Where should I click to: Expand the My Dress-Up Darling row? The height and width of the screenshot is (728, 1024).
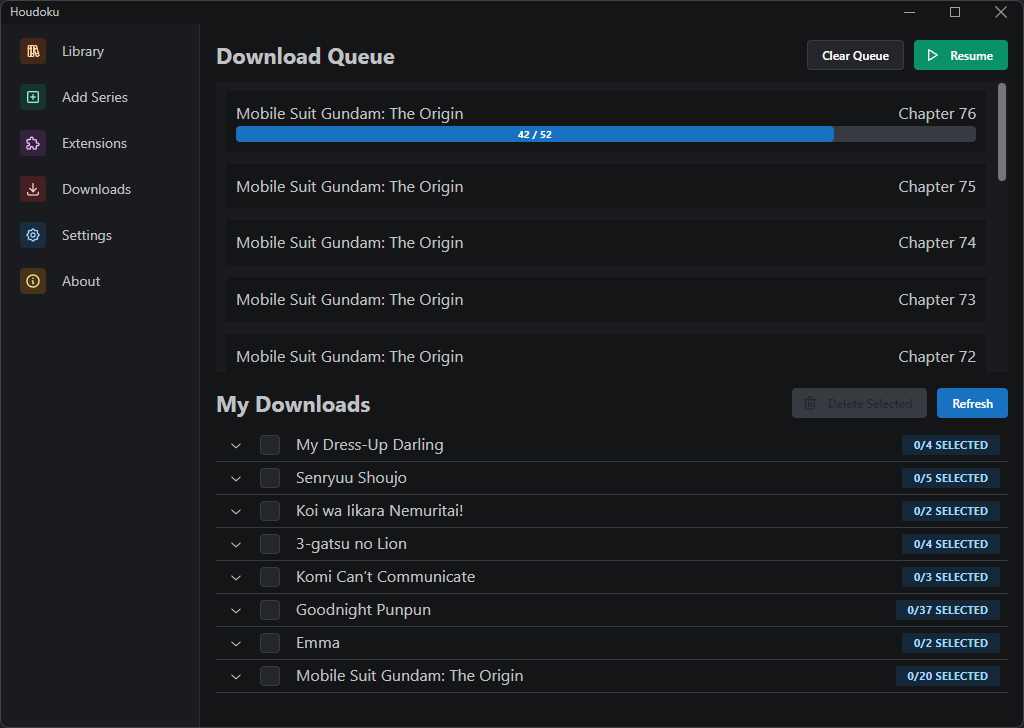[236, 445]
